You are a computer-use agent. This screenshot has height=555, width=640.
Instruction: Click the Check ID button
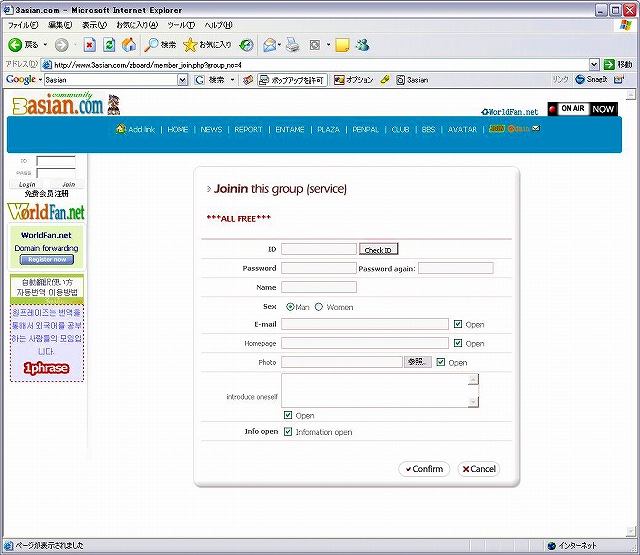pyautogui.click(x=379, y=250)
